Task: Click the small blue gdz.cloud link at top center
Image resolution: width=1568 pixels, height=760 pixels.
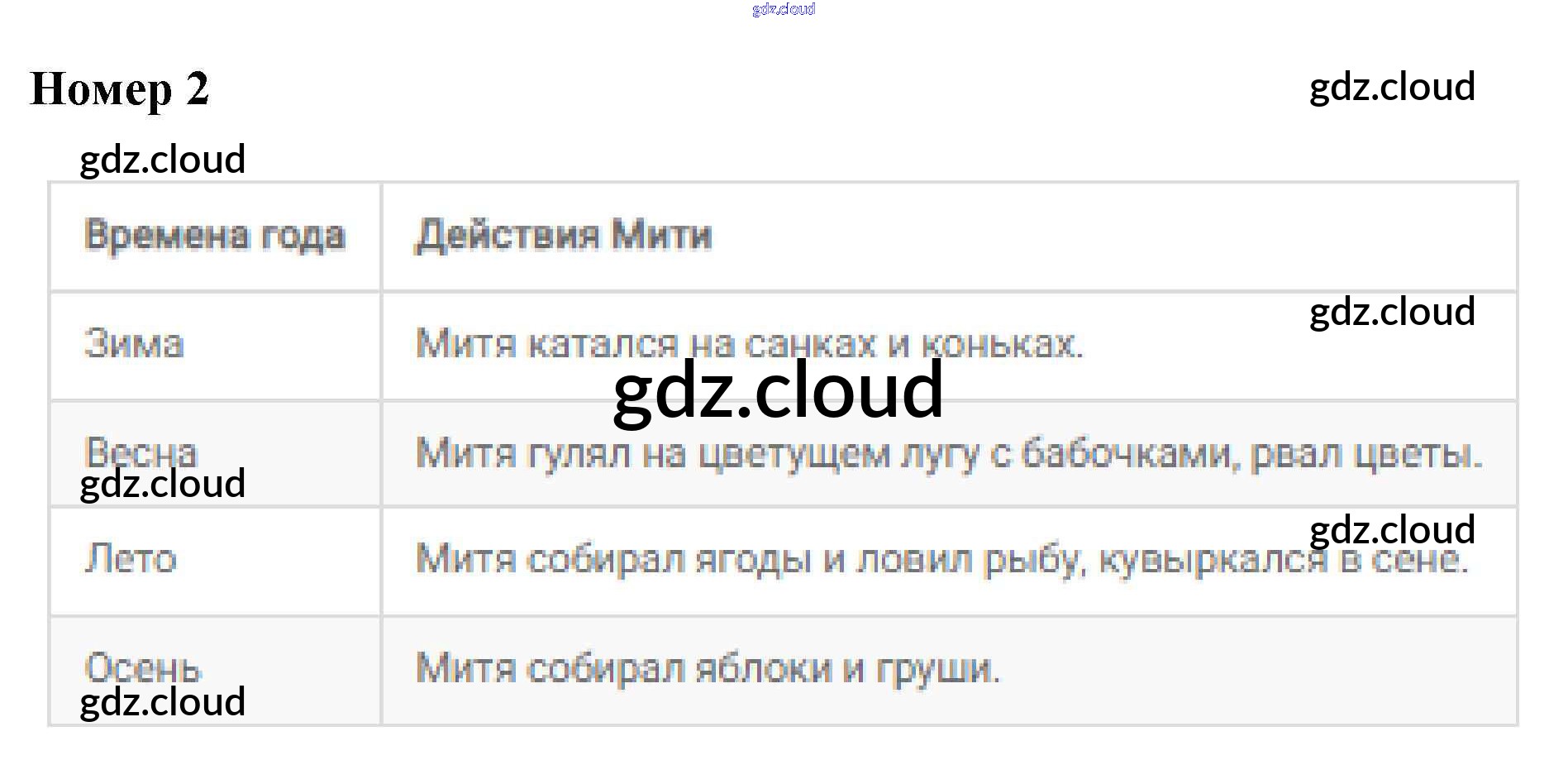Action: point(783,9)
